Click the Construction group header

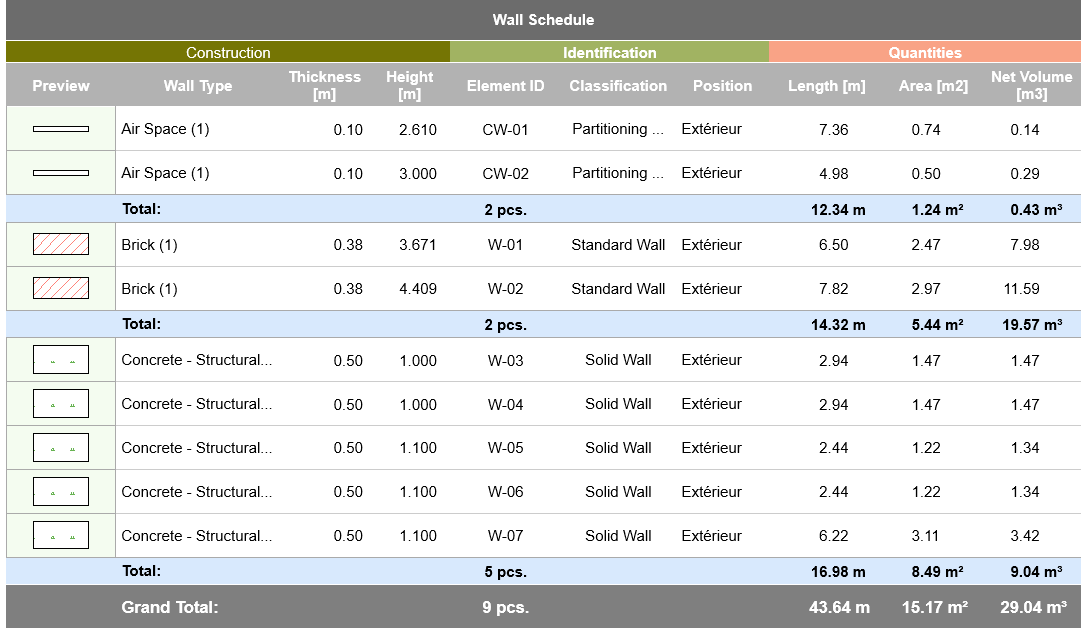(x=228, y=52)
